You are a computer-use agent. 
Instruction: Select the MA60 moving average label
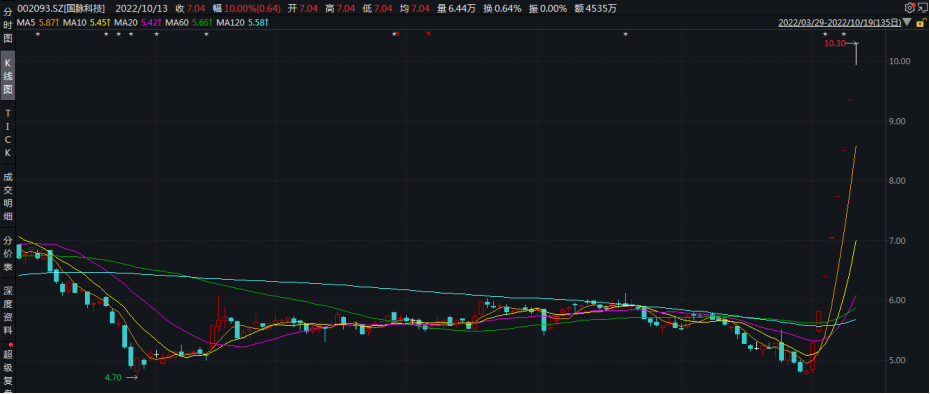189,23
